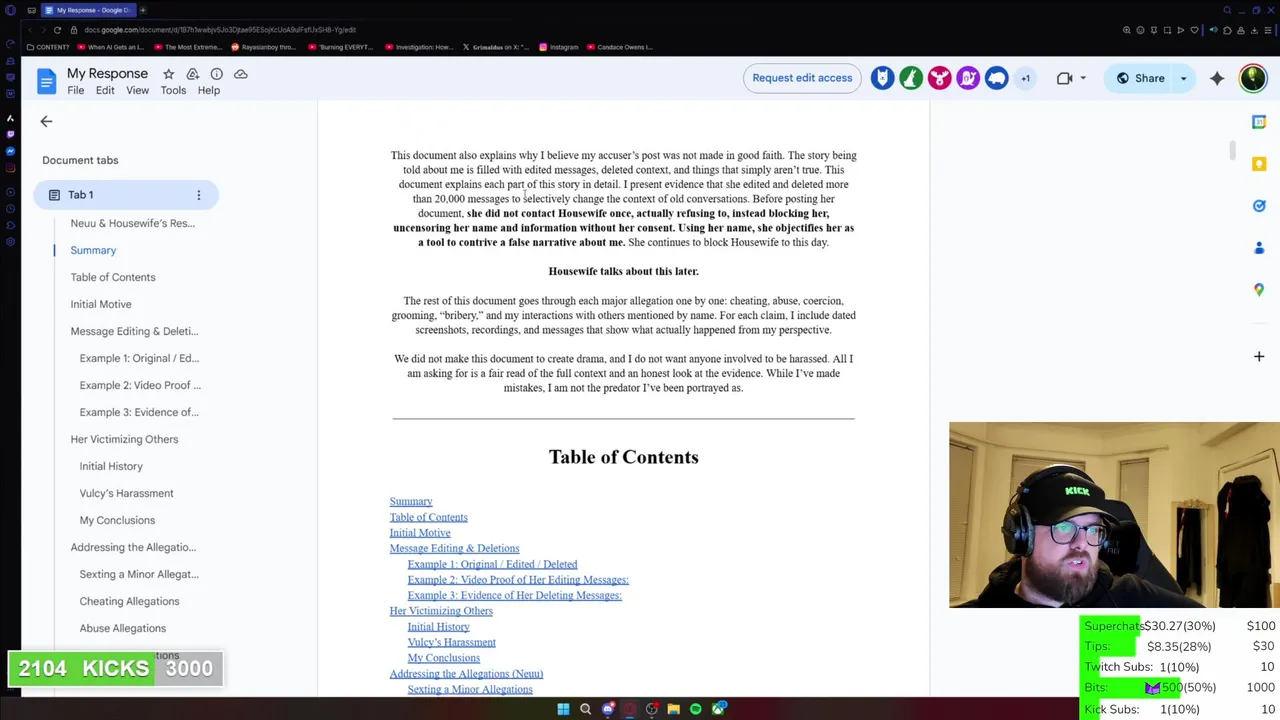The height and width of the screenshot is (720, 1280).
Task: Open Example 3: Evidence of outline item
Action: [x=139, y=412]
